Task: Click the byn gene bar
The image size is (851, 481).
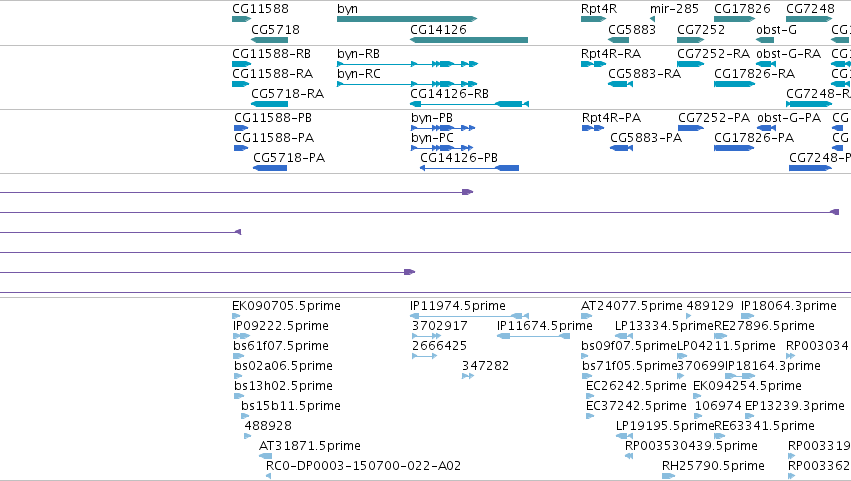Action: 407,19
